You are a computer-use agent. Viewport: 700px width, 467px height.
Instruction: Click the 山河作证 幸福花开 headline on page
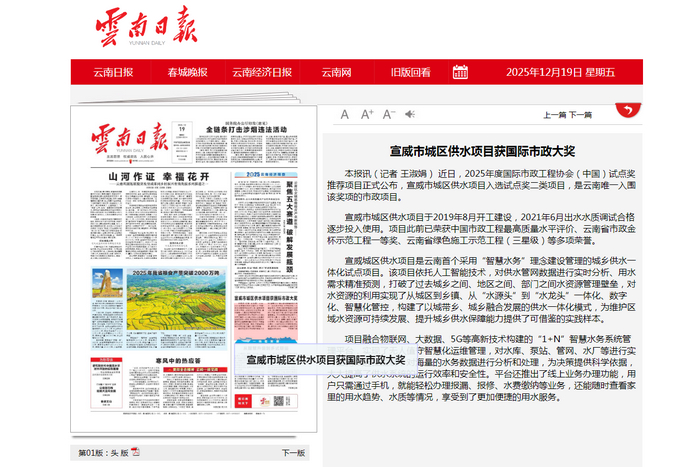[x=151, y=176]
